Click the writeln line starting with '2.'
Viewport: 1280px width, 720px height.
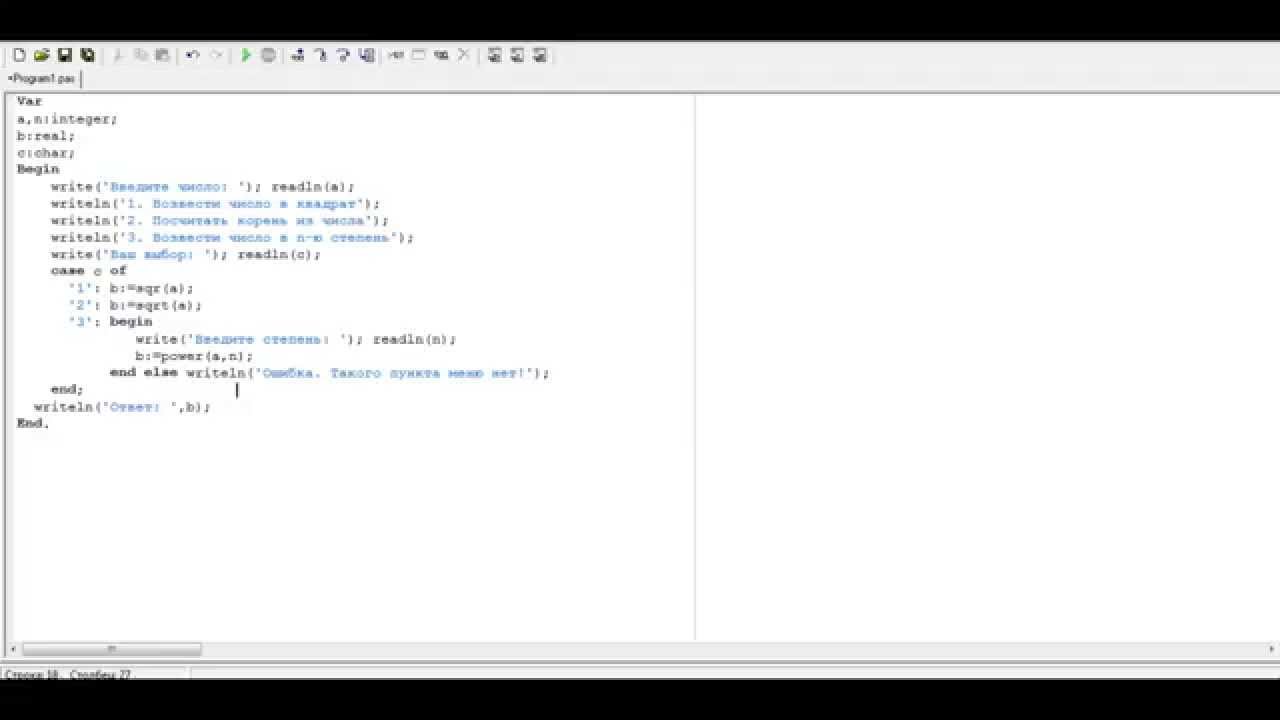pos(220,221)
